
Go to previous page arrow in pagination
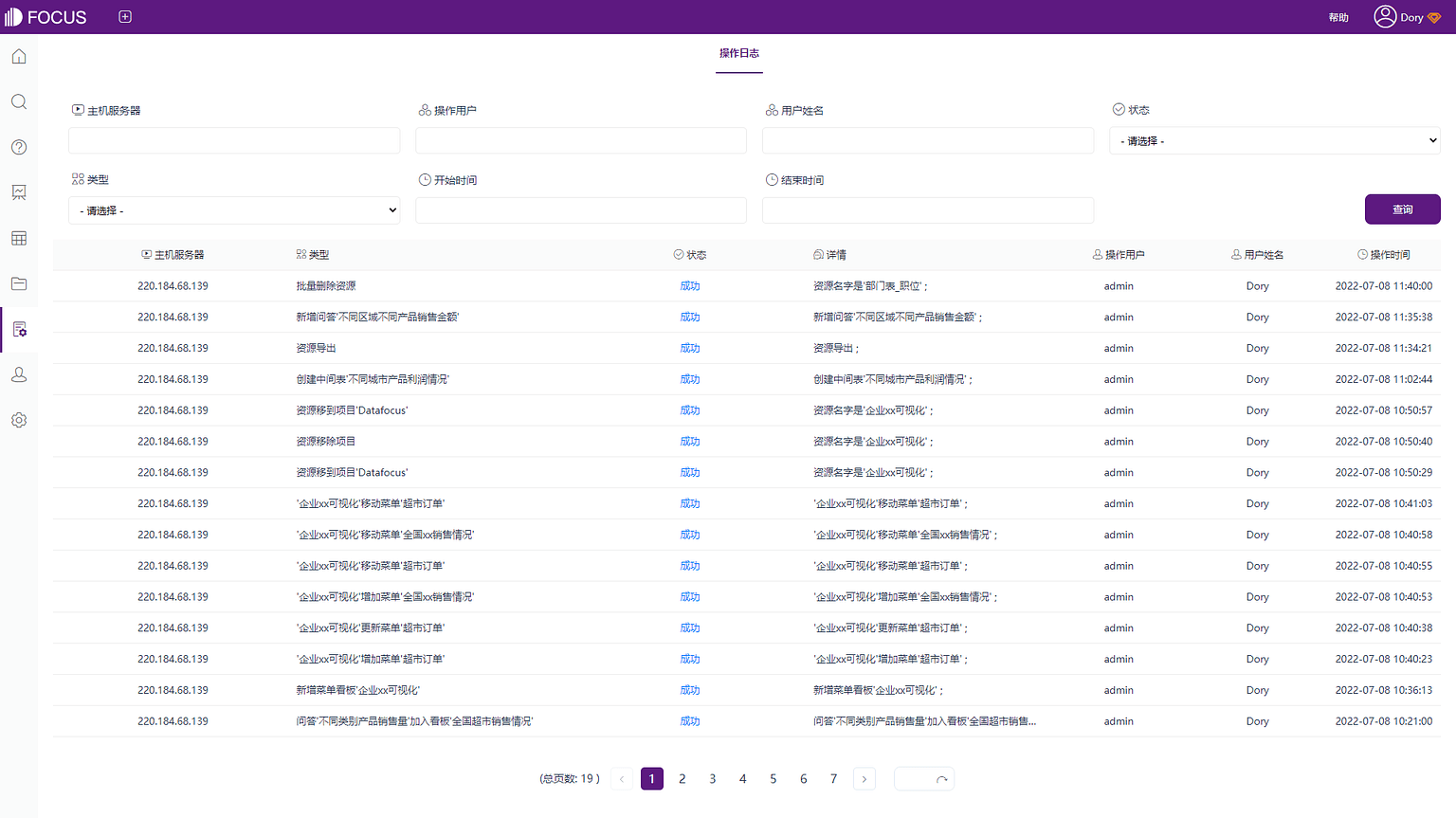[622, 779]
